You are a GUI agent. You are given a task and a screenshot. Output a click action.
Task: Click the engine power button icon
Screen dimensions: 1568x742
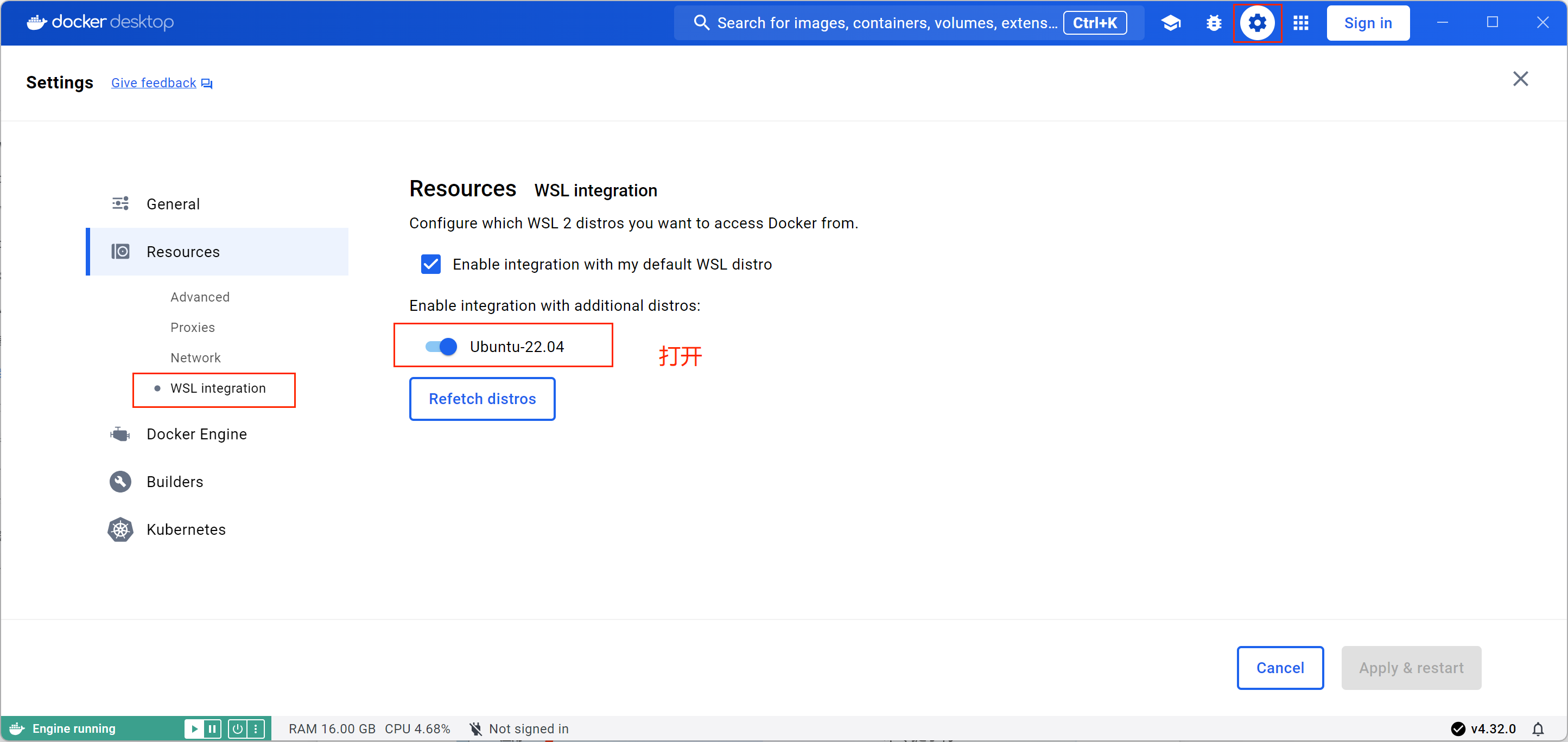click(x=238, y=728)
